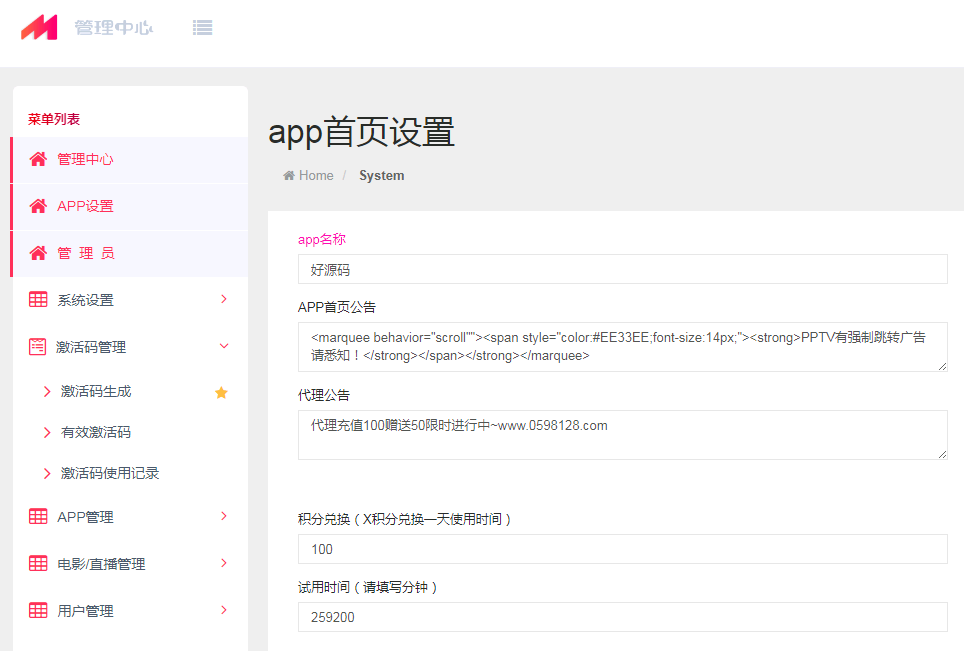The image size is (964, 658).
Task: Expand the APP管理 menu arrow
Action: 223,516
